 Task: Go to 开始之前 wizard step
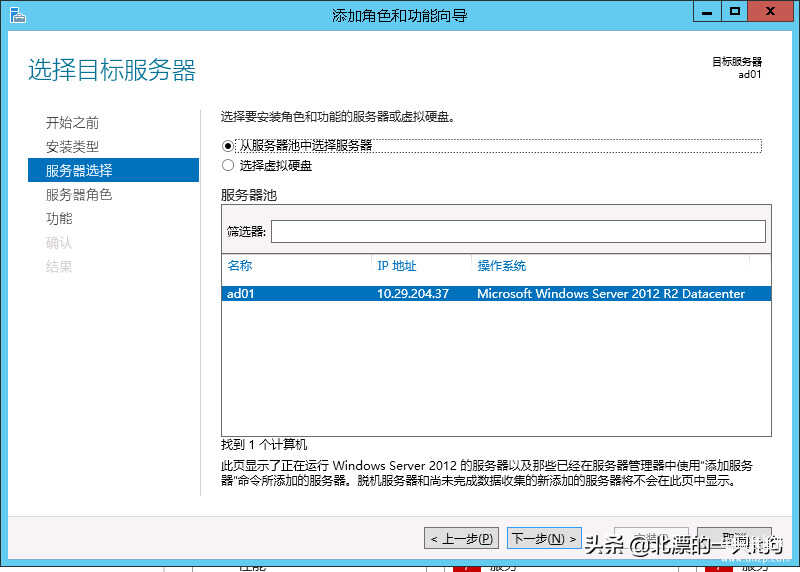(72, 122)
